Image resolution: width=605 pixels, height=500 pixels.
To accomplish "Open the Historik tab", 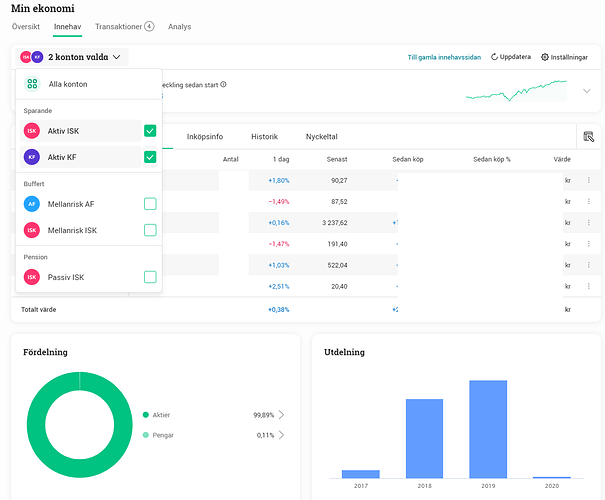I will click(x=264, y=136).
